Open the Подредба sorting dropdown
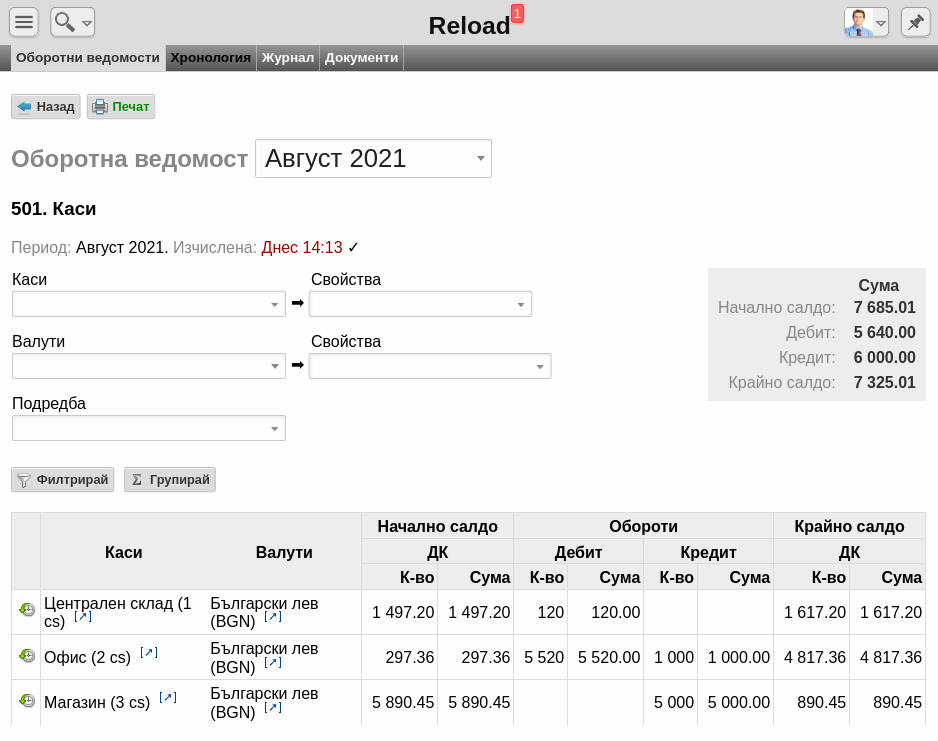The height and width of the screenshot is (741, 938). click(148, 428)
